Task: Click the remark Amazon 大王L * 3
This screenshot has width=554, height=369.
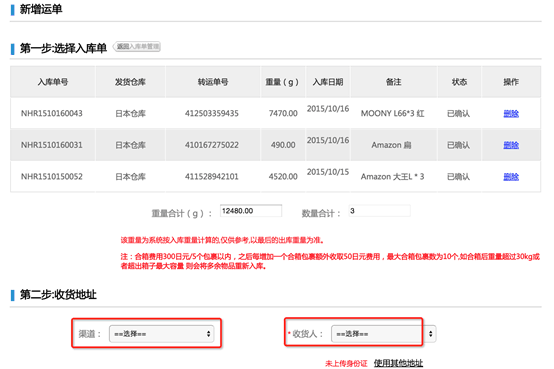Action: [x=392, y=176]
